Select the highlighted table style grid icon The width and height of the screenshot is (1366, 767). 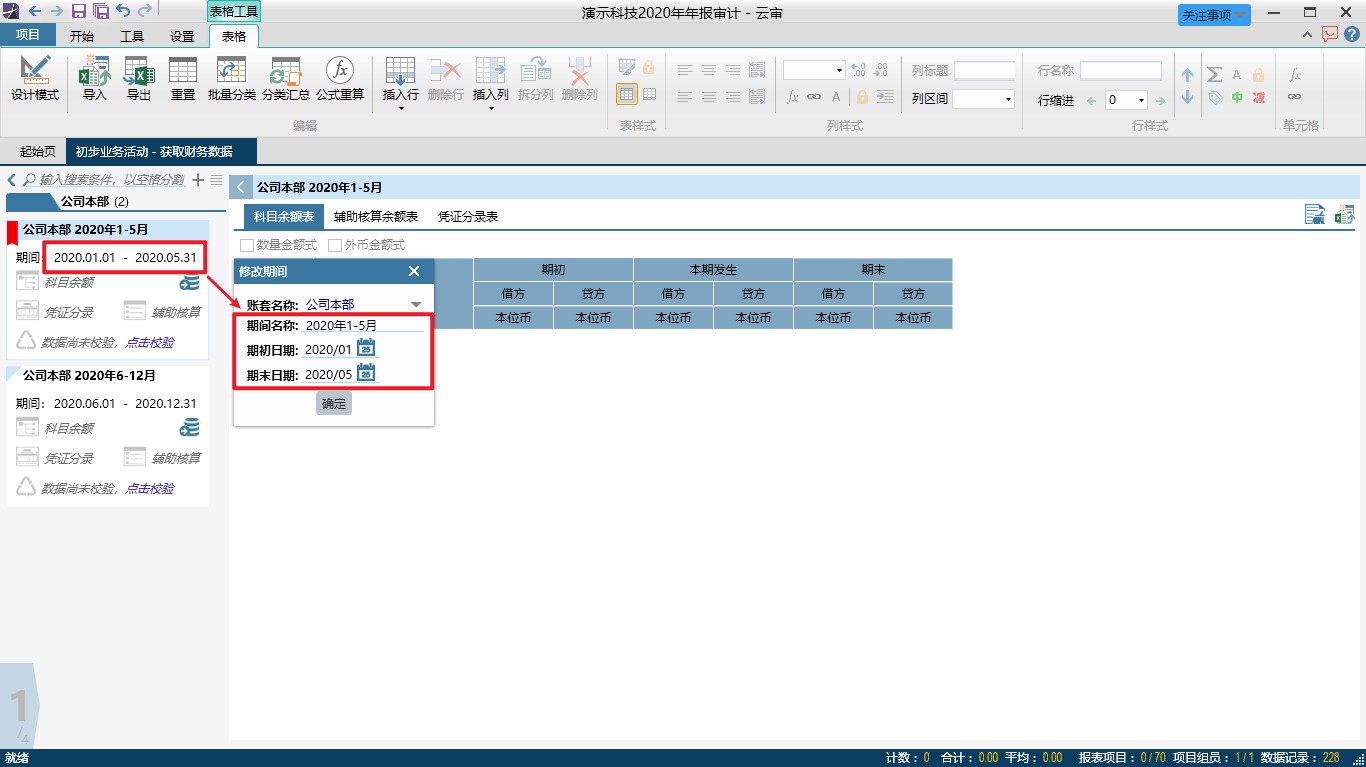(626, 95)
